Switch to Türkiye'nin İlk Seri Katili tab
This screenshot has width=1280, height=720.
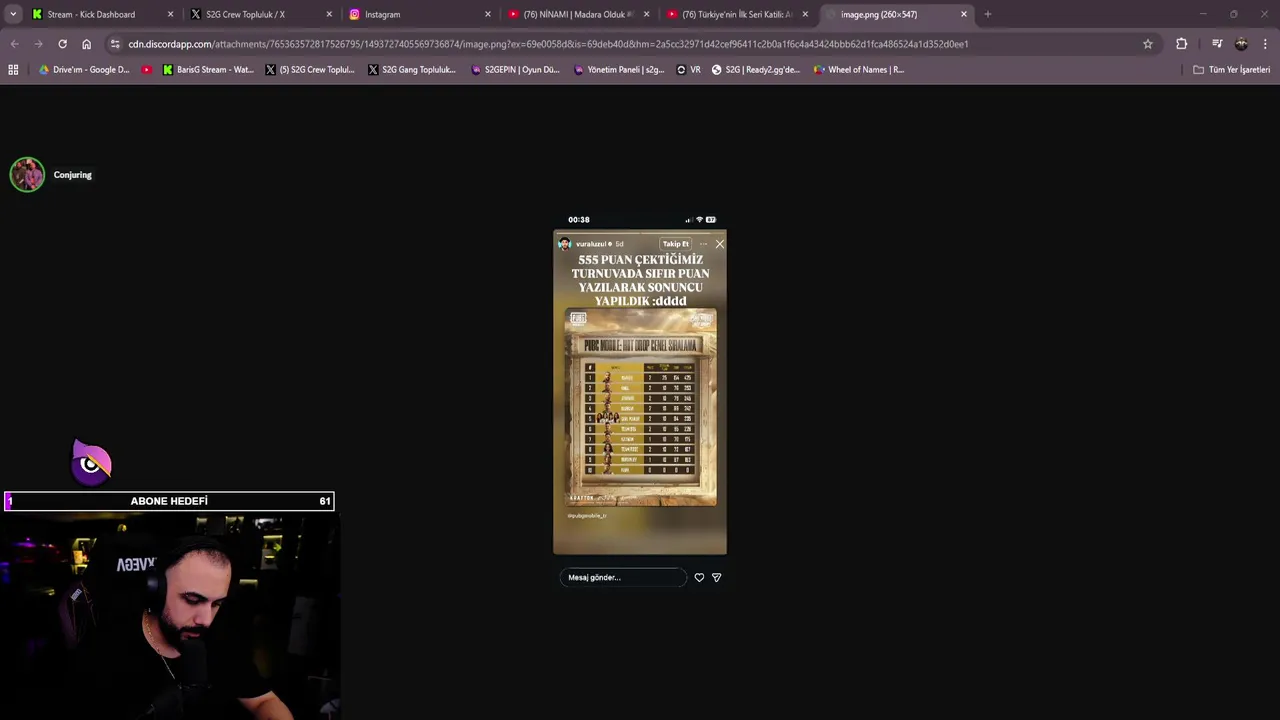[x=738, y=14]
